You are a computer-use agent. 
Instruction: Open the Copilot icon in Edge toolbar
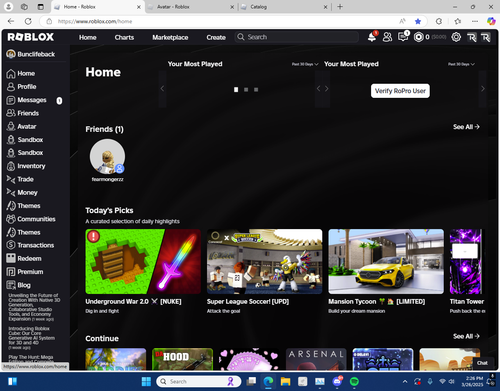(x=491, y=21)
